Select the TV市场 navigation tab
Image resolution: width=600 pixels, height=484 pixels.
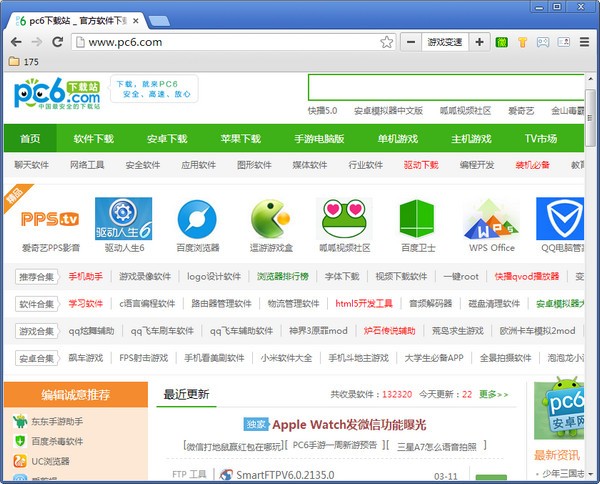pyautogui.click(x=541, y=138)
